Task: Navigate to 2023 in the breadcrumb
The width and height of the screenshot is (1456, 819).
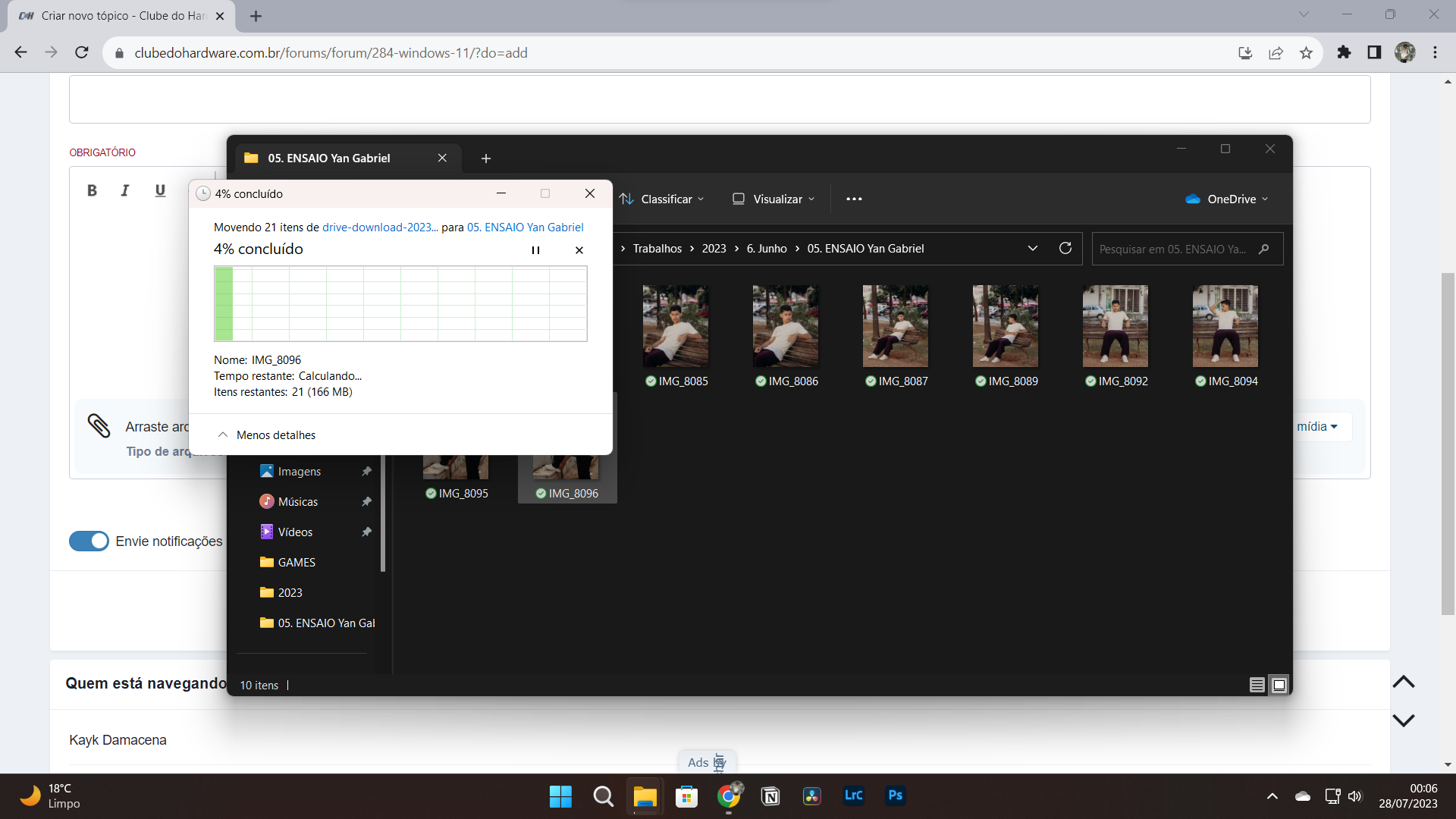Action: tap(714, 249)
